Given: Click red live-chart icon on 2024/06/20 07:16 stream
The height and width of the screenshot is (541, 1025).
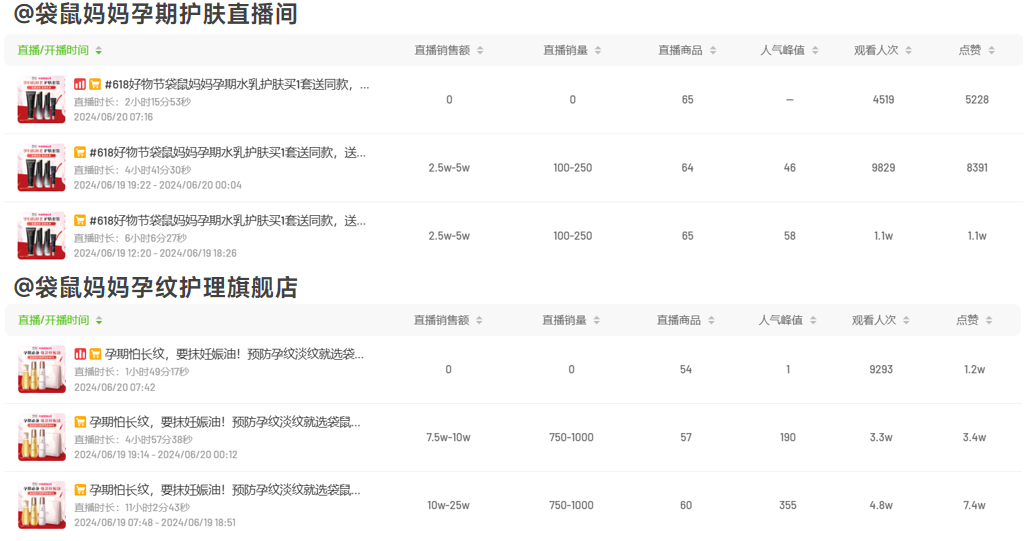Looking at the screenshot, I should point(80,84).
